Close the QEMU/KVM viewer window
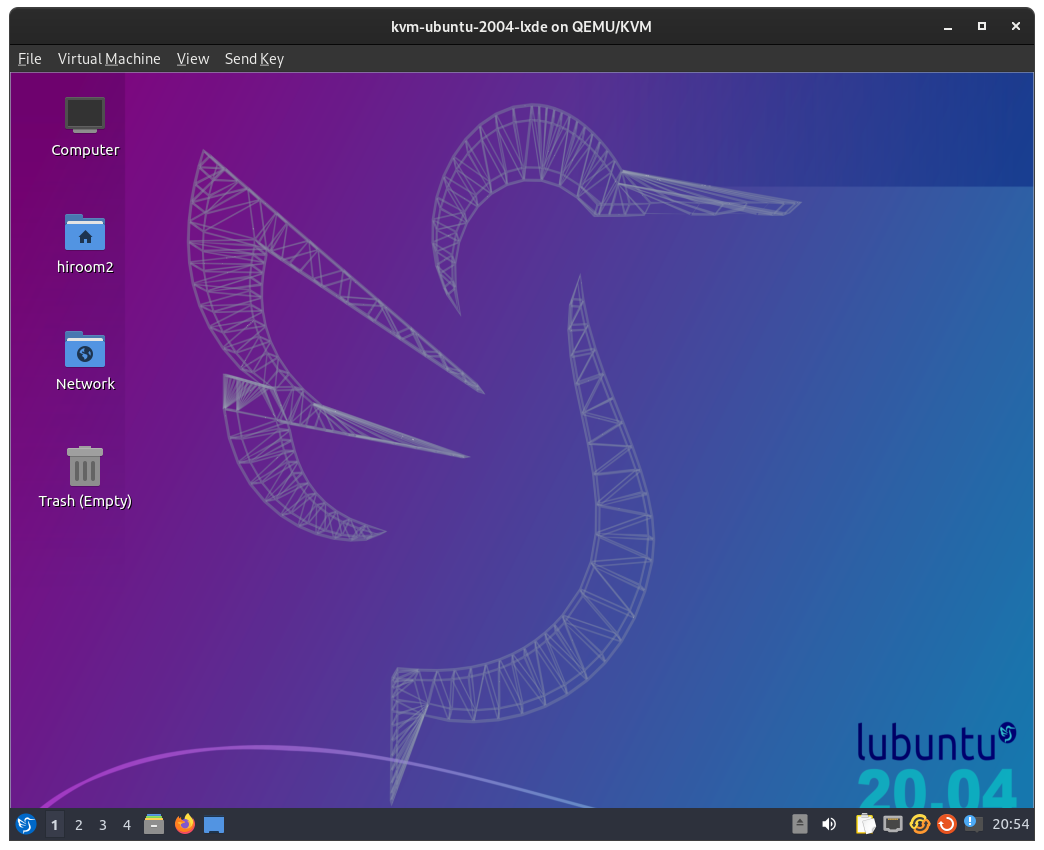 point(1015,26)
